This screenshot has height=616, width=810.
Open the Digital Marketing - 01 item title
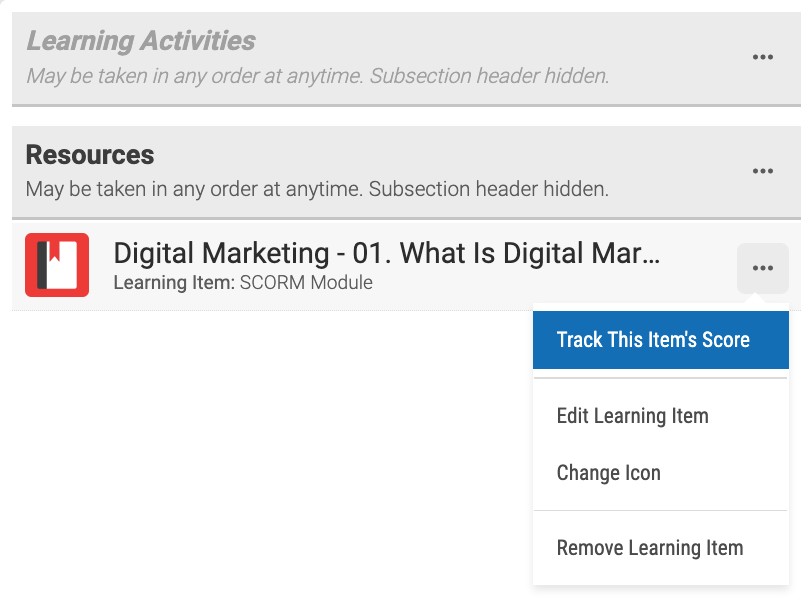point(386,253)
